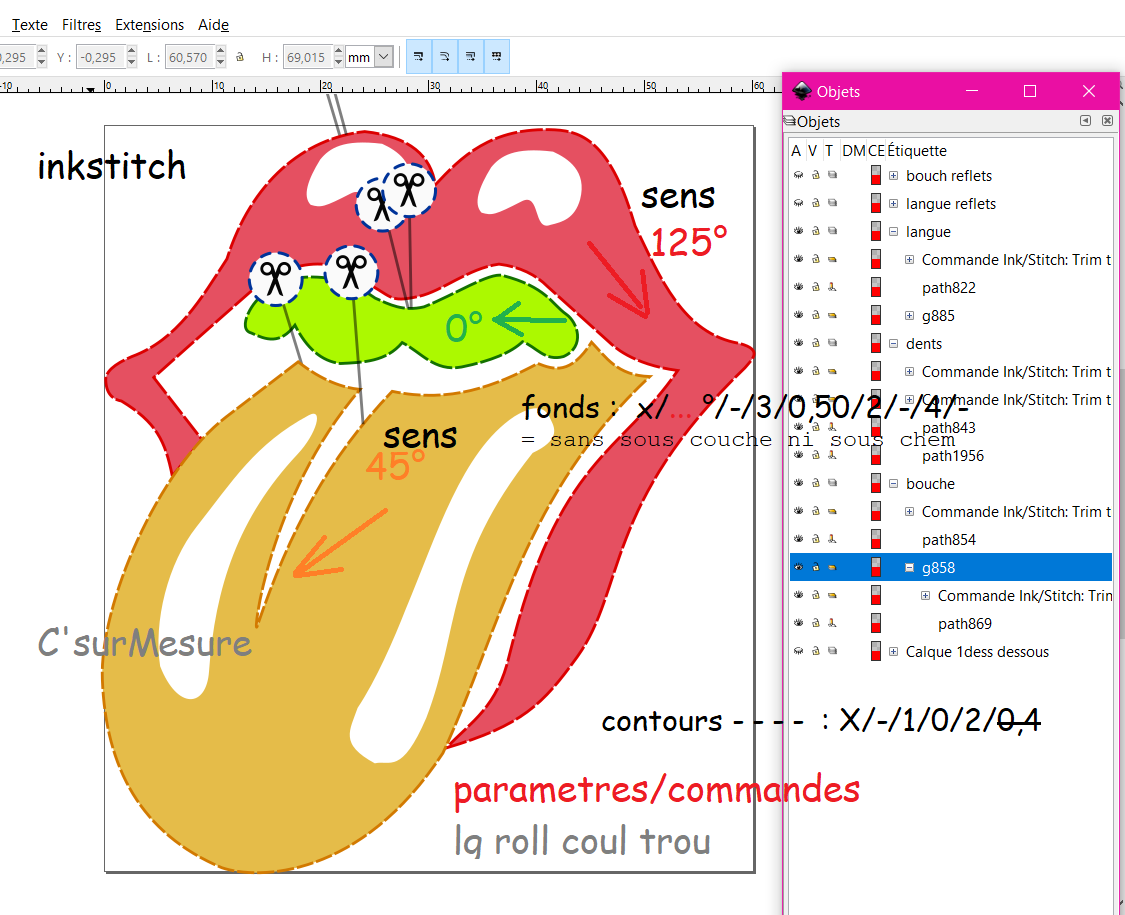Screen dimensions: 1125x915
Task: Show the Calque 1dess dessous layer
Action: click(x=798, y=651)
